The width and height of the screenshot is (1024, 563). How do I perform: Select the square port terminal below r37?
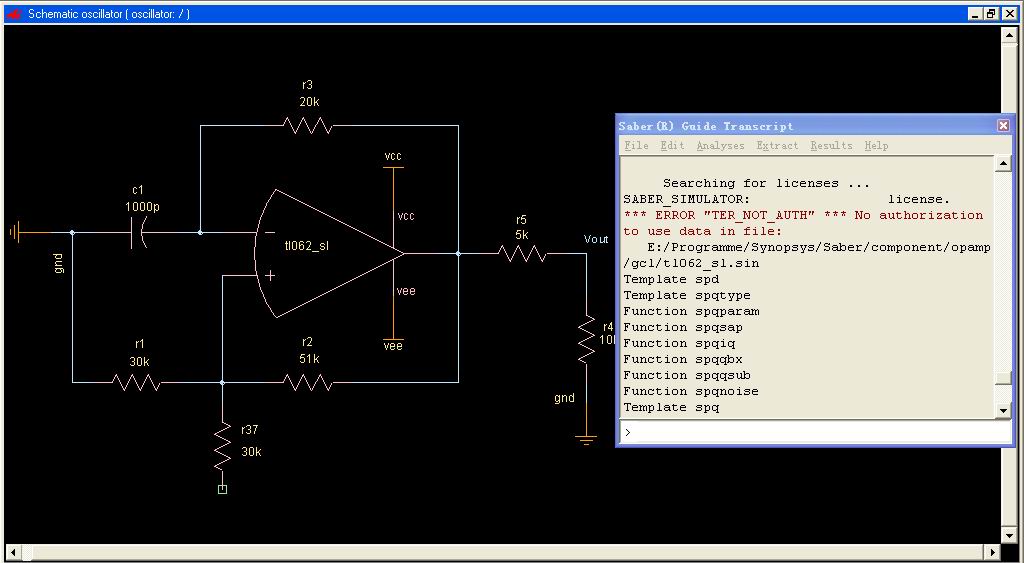[223, 489]
